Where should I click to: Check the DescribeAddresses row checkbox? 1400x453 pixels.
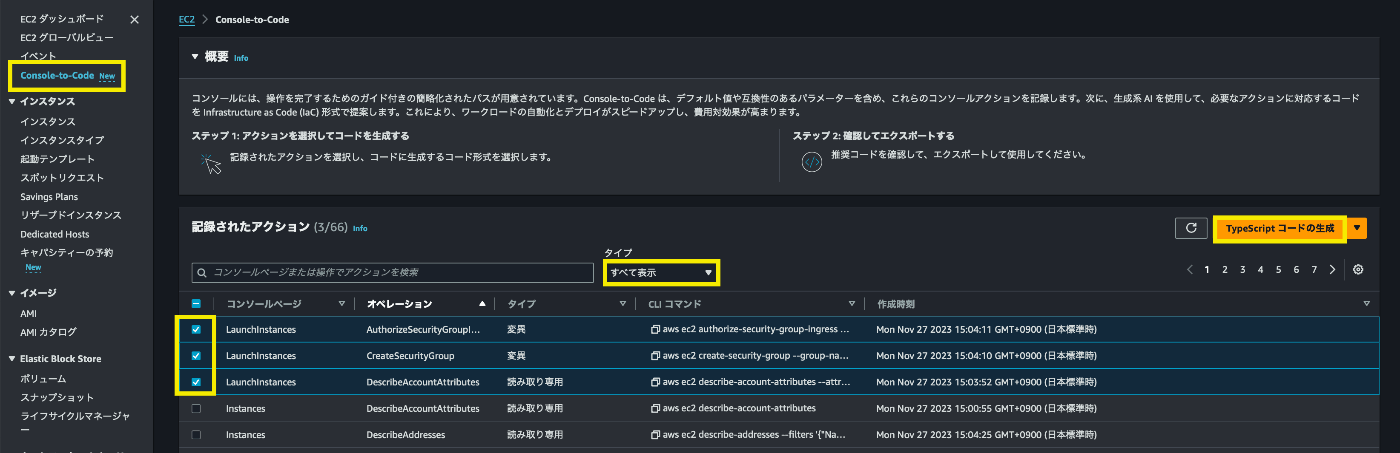[196, 435]
